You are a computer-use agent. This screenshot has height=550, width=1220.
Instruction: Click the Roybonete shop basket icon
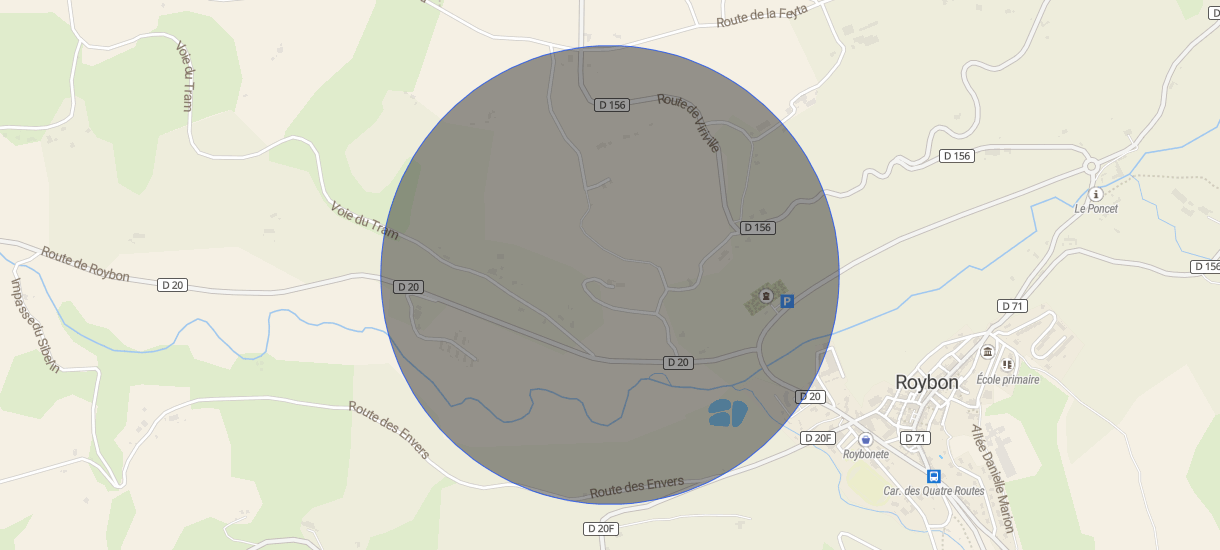point(865,439)
